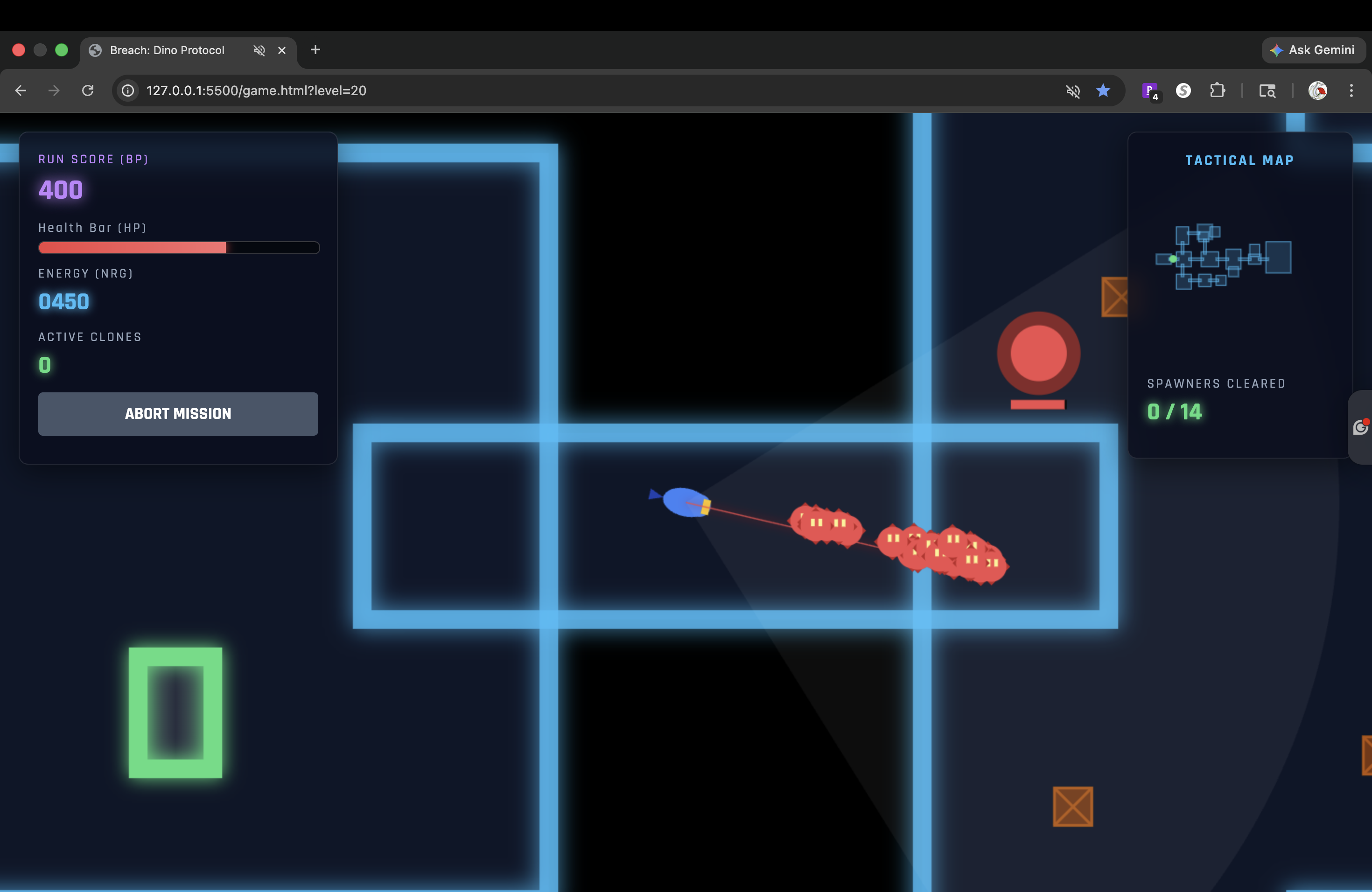Click the orange crate near the bottom
The image size is (1372, 892).
click(1072, 806)
